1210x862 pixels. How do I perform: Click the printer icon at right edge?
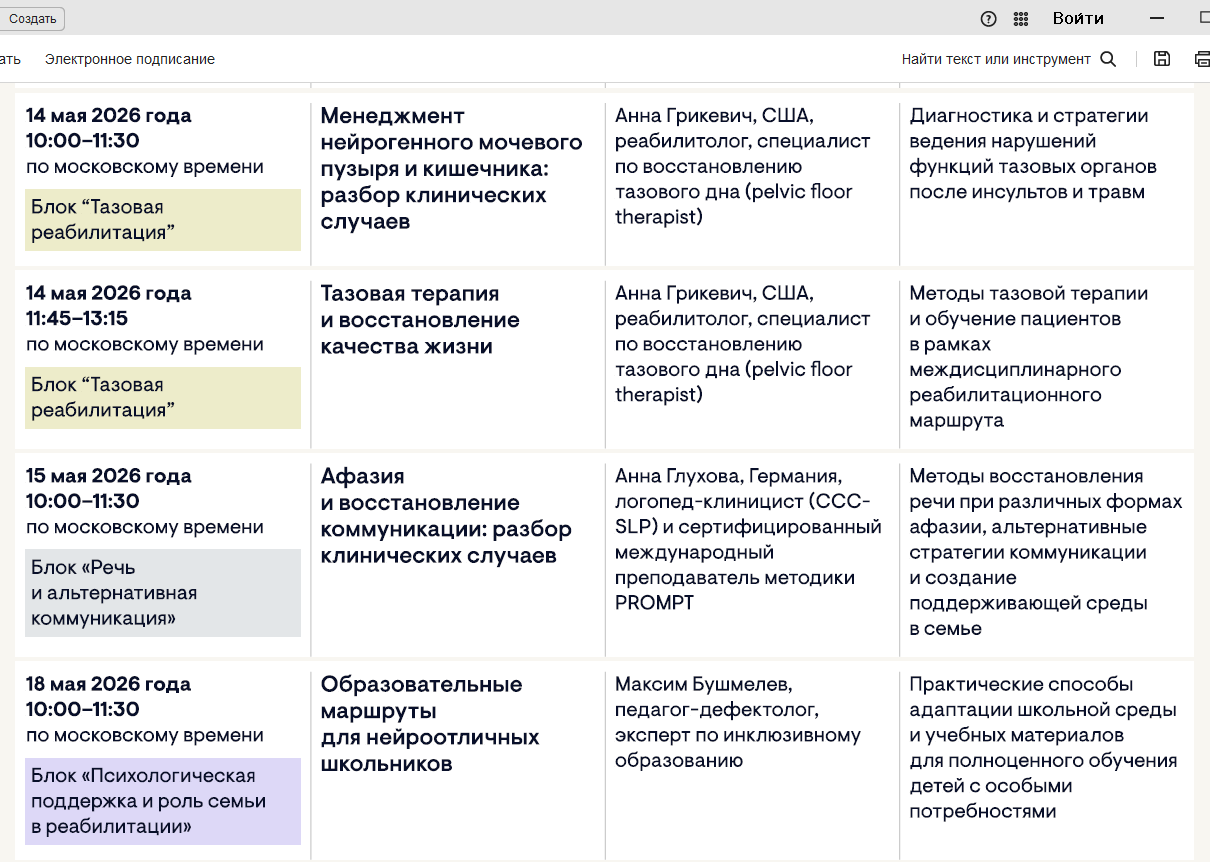point(1202,59)
